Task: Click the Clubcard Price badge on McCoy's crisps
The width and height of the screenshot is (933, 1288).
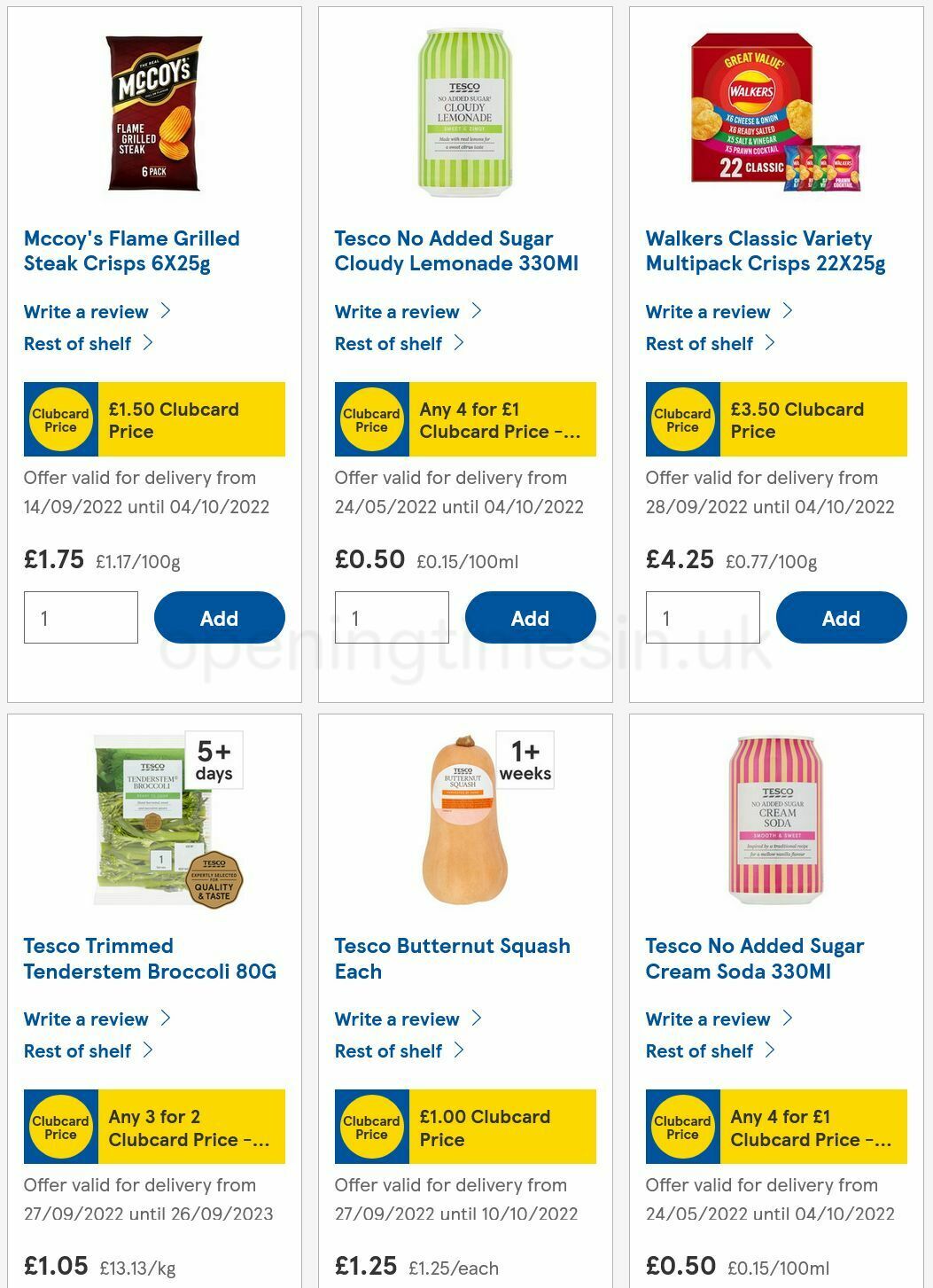Action: tap(60, 418)
